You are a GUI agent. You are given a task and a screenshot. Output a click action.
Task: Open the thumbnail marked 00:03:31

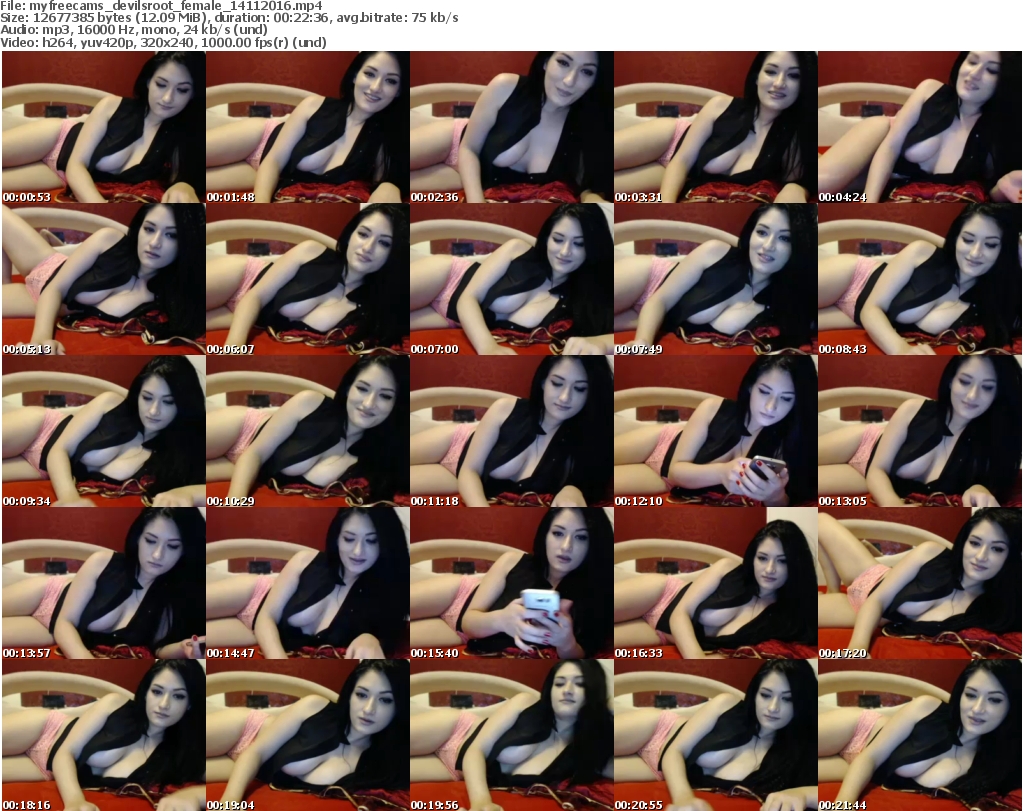[715, 127]
